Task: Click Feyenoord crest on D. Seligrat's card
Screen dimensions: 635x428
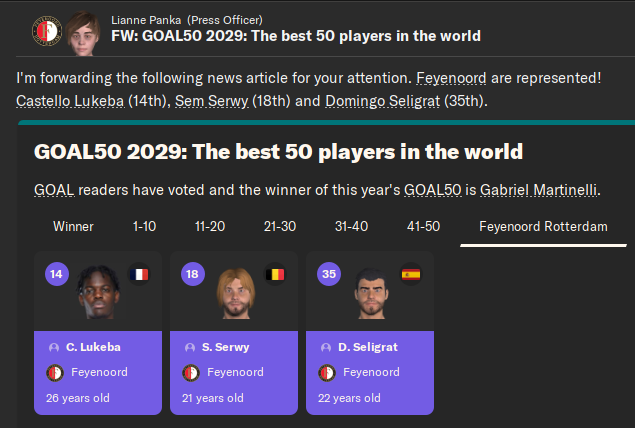Action: tap(327, 373)
